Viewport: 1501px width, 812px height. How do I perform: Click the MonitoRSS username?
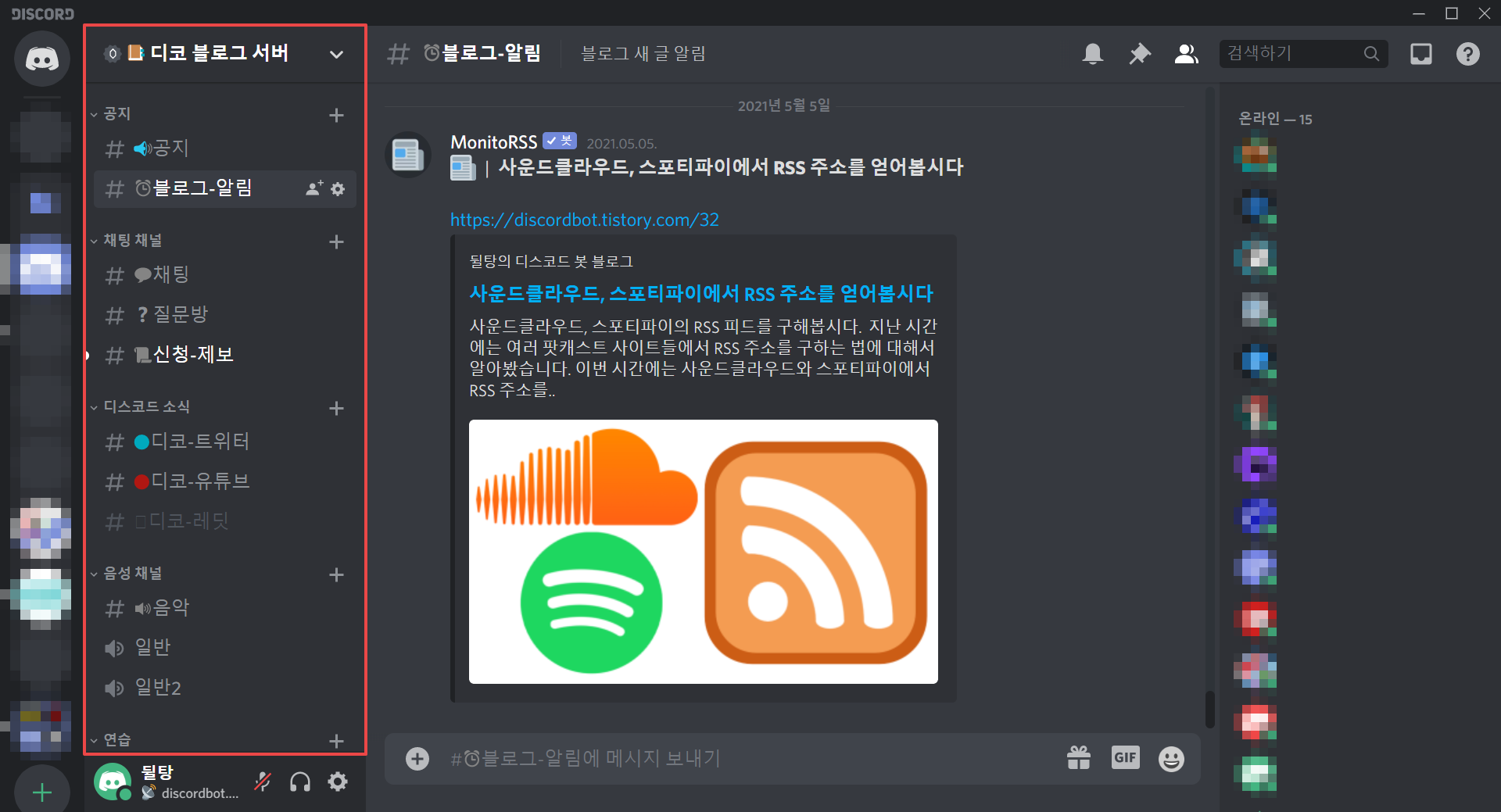click(494, 142)
